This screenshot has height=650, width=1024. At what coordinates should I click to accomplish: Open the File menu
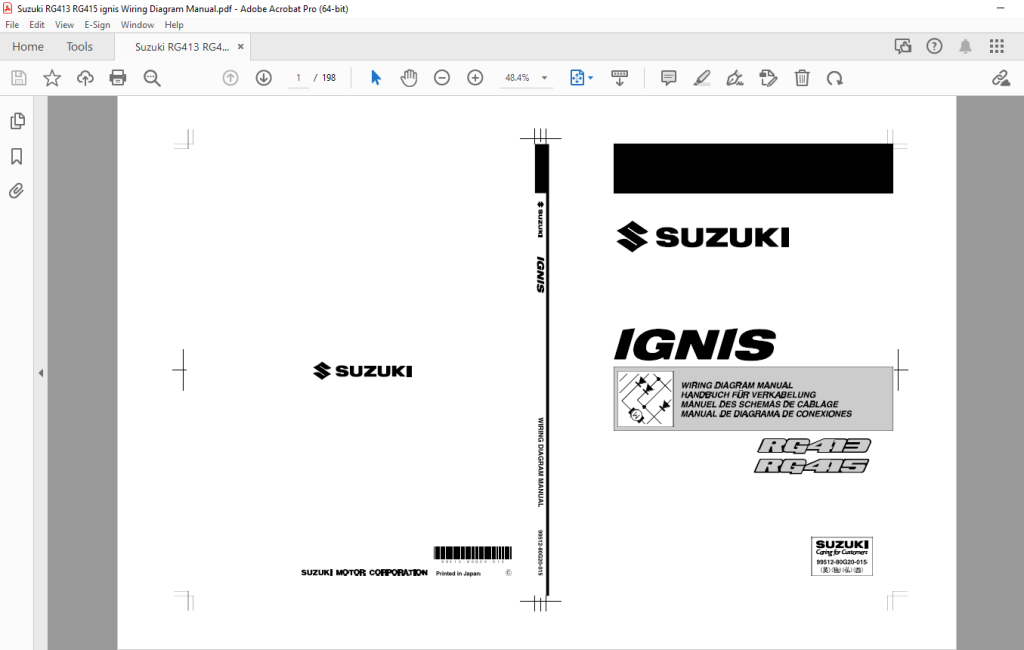(12, 25)
